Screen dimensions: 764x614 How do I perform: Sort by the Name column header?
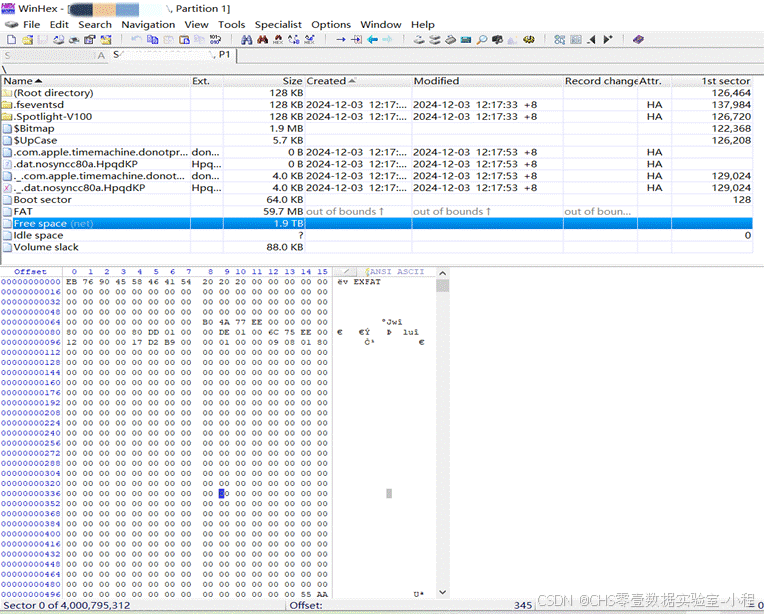(96, 81)
